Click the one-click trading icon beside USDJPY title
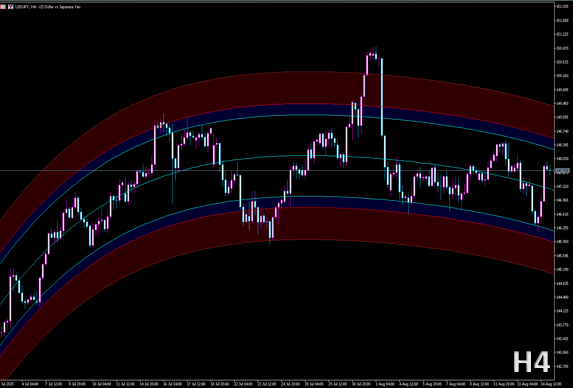573x388 pixels. (x=11, y=7)
